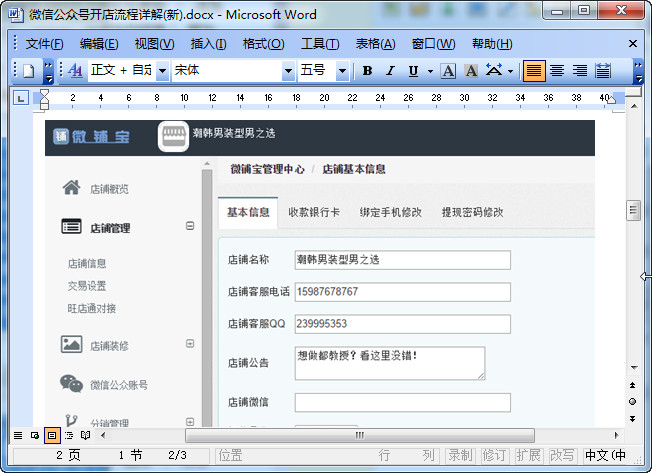Screen dimensions: 652x473
Task: Select Justify alignment button
Action: [534, 71]
